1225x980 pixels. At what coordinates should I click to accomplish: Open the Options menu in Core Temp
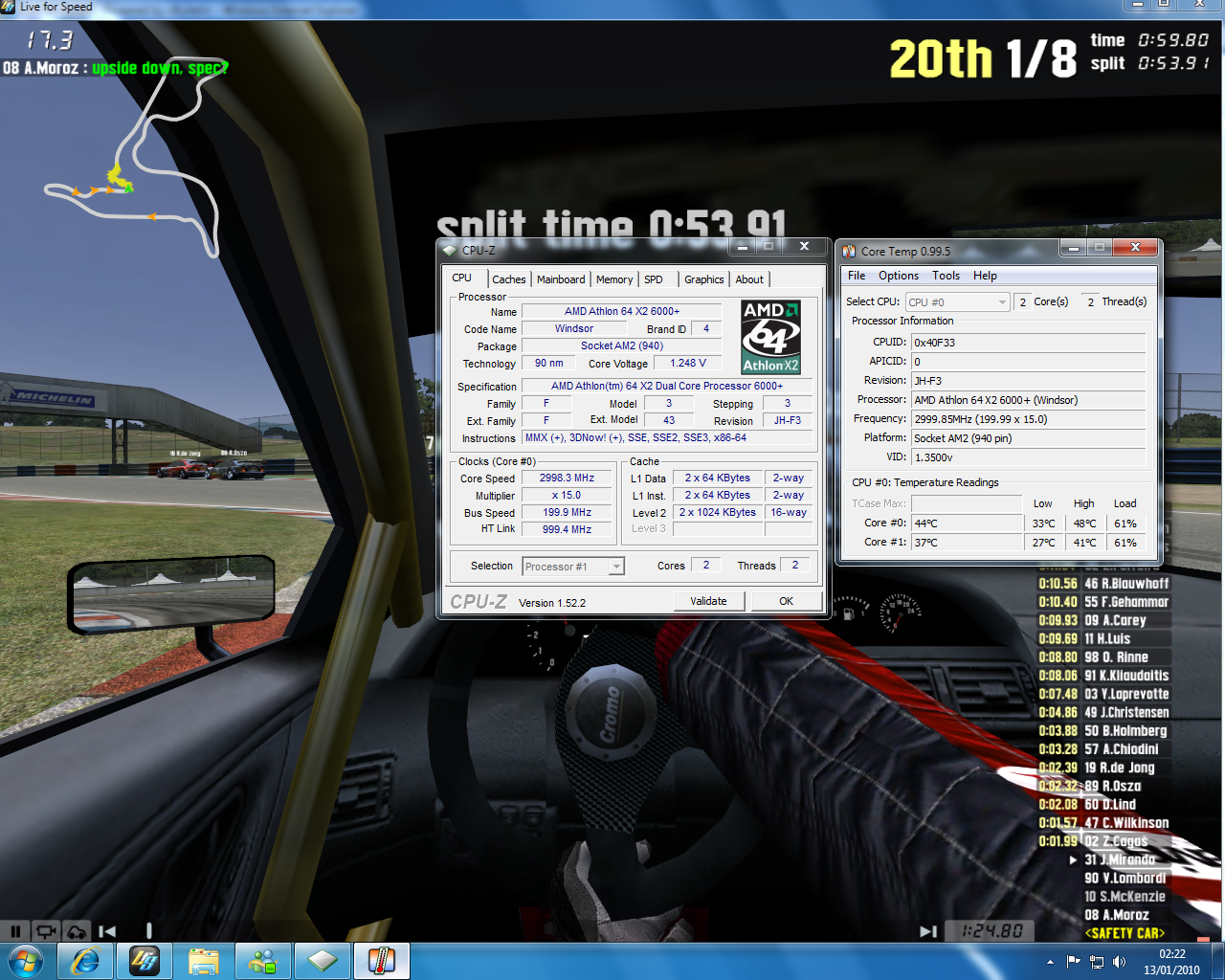tap(899, 276)
